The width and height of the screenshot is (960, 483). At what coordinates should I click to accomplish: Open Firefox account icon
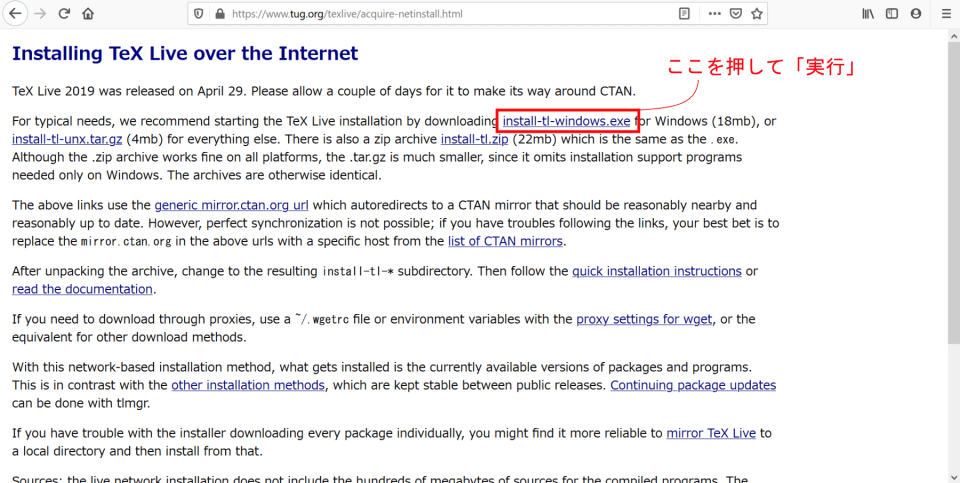[916, 13]
